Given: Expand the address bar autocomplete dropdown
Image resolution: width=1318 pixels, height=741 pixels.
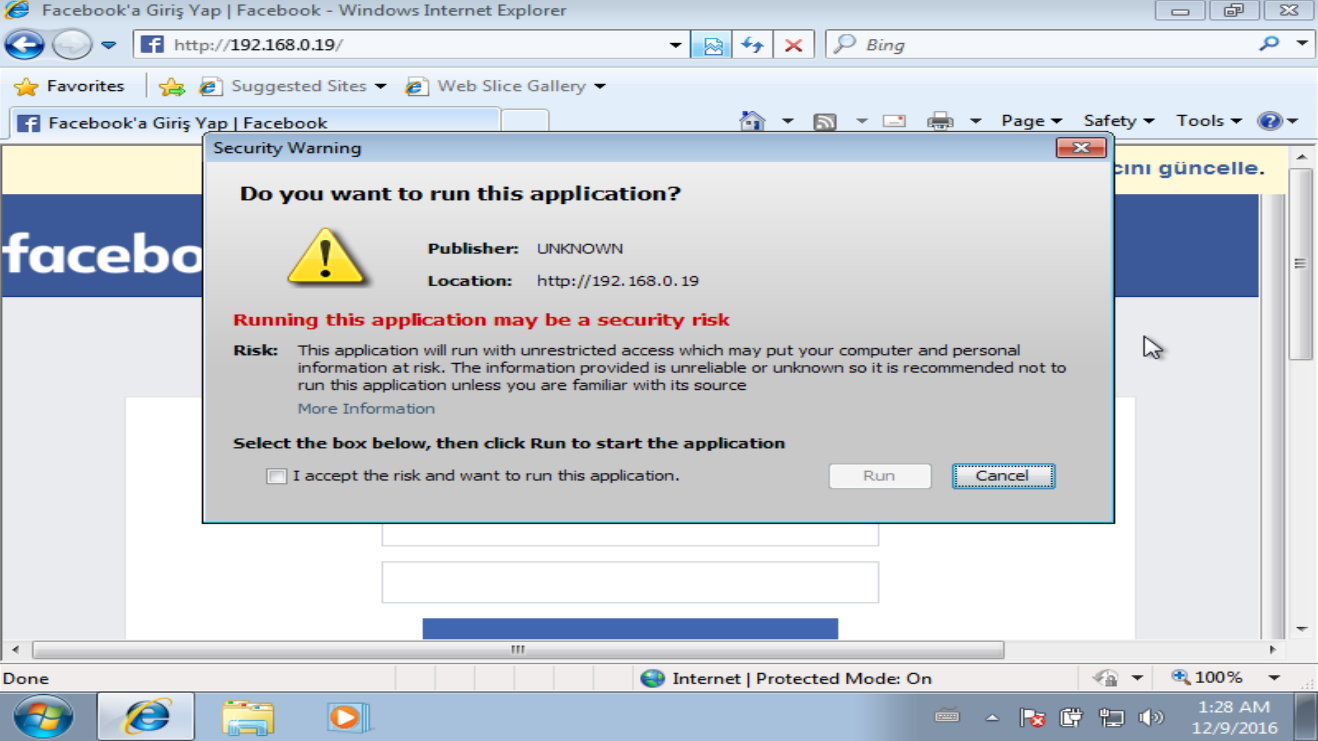Looking at the screenshot, I should pos(676,45).
